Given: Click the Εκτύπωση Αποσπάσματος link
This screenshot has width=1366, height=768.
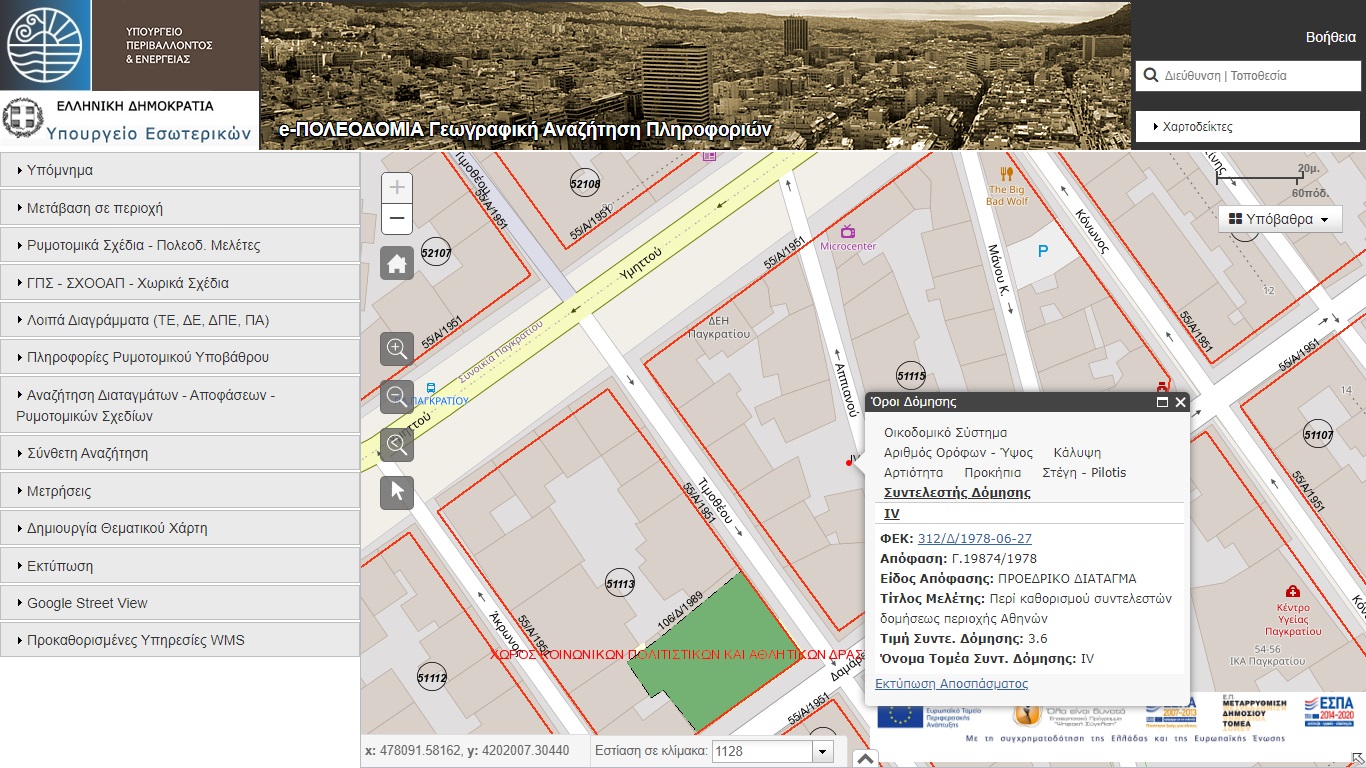Looking at the screenshot, I should tap(951, 684).
